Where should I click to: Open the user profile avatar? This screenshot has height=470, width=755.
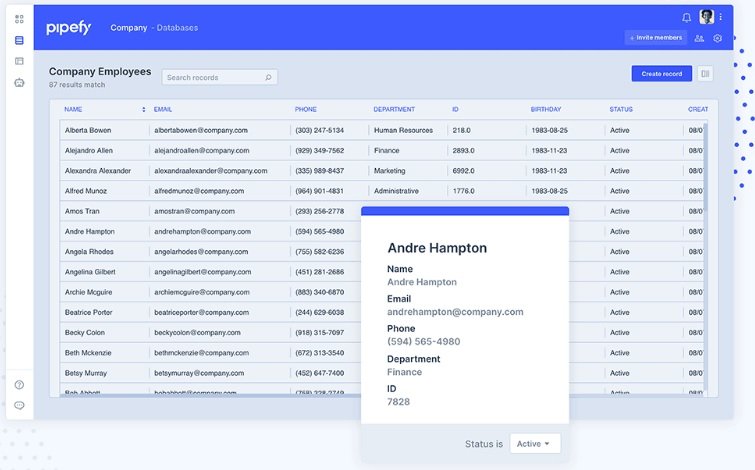[706, 17]
